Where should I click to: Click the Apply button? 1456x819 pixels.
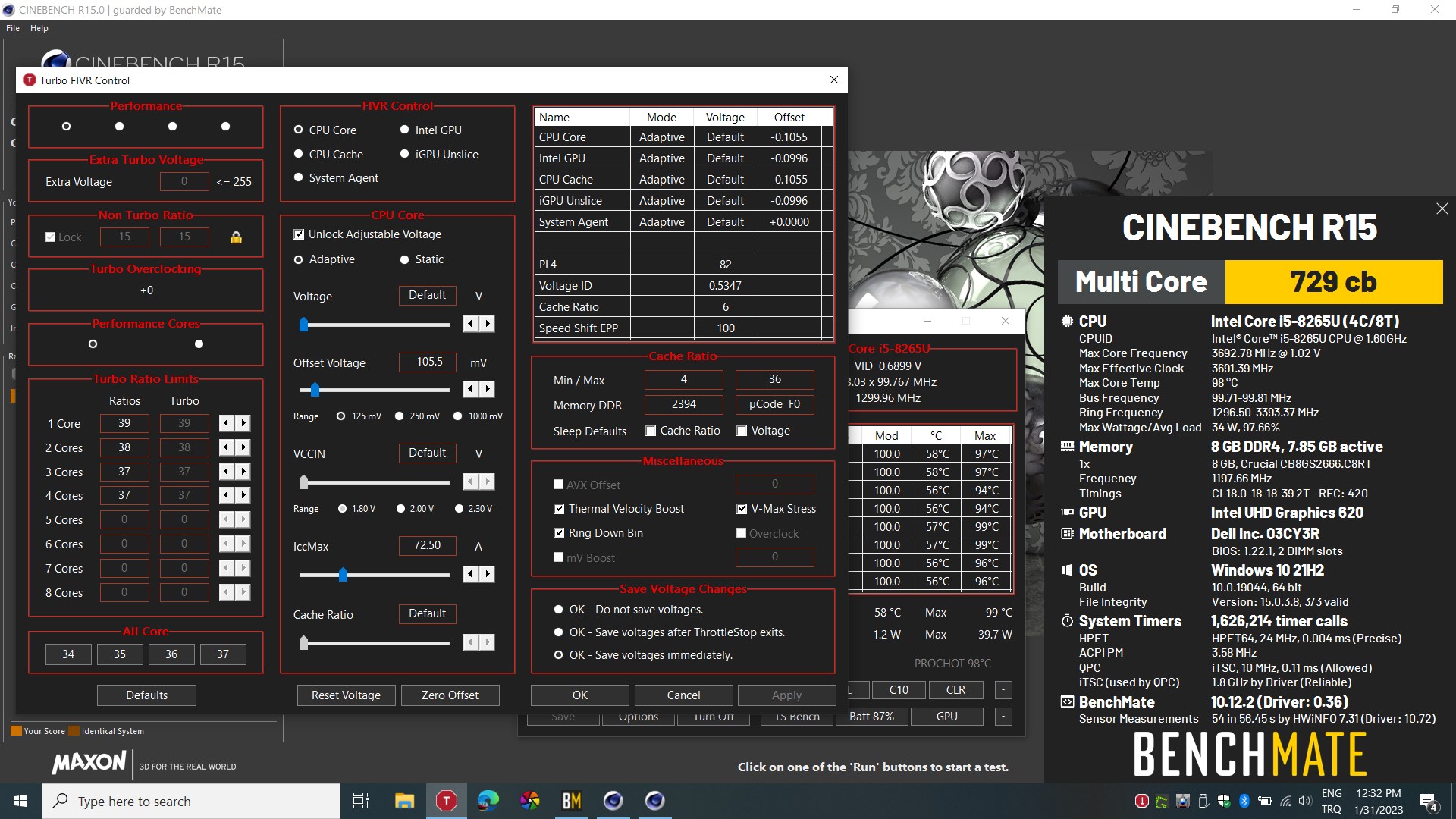(x=786, y=695)
